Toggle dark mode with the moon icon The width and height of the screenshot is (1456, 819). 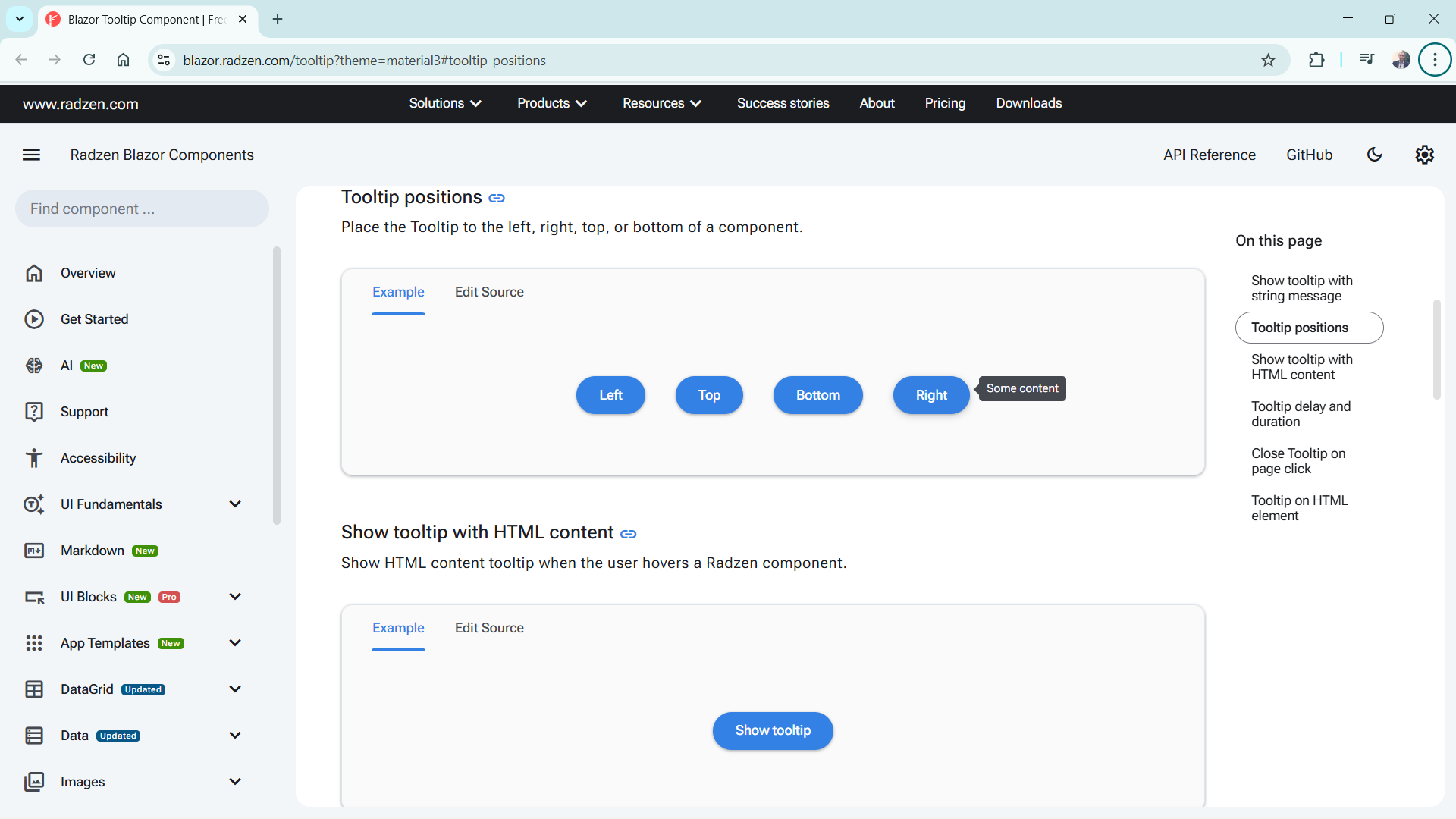coord(1374,155)
